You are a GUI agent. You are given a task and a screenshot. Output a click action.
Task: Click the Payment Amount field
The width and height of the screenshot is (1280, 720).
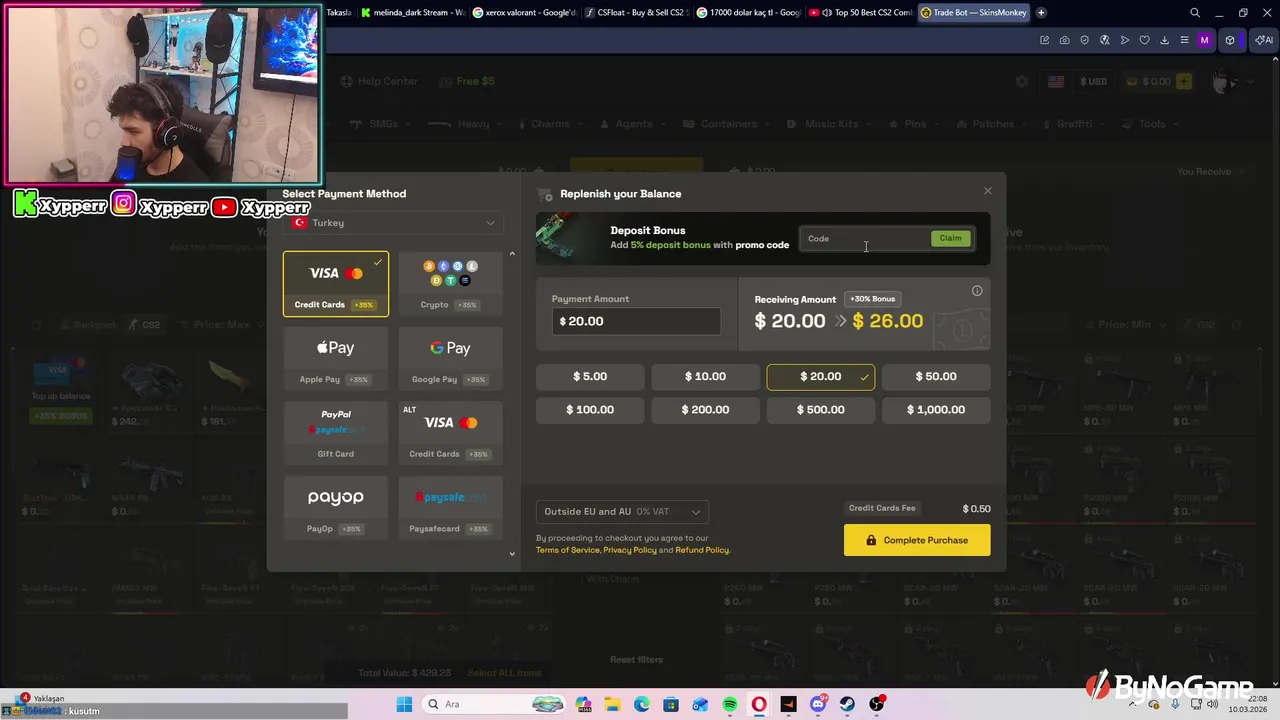pos(636,321)
